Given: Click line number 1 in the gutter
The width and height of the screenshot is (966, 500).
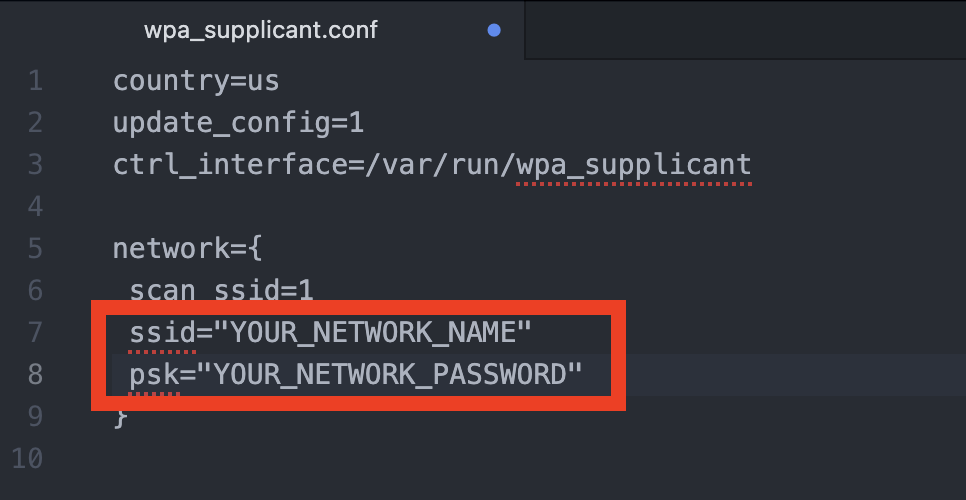Looking at the screenshot, I should pos(36,80).
